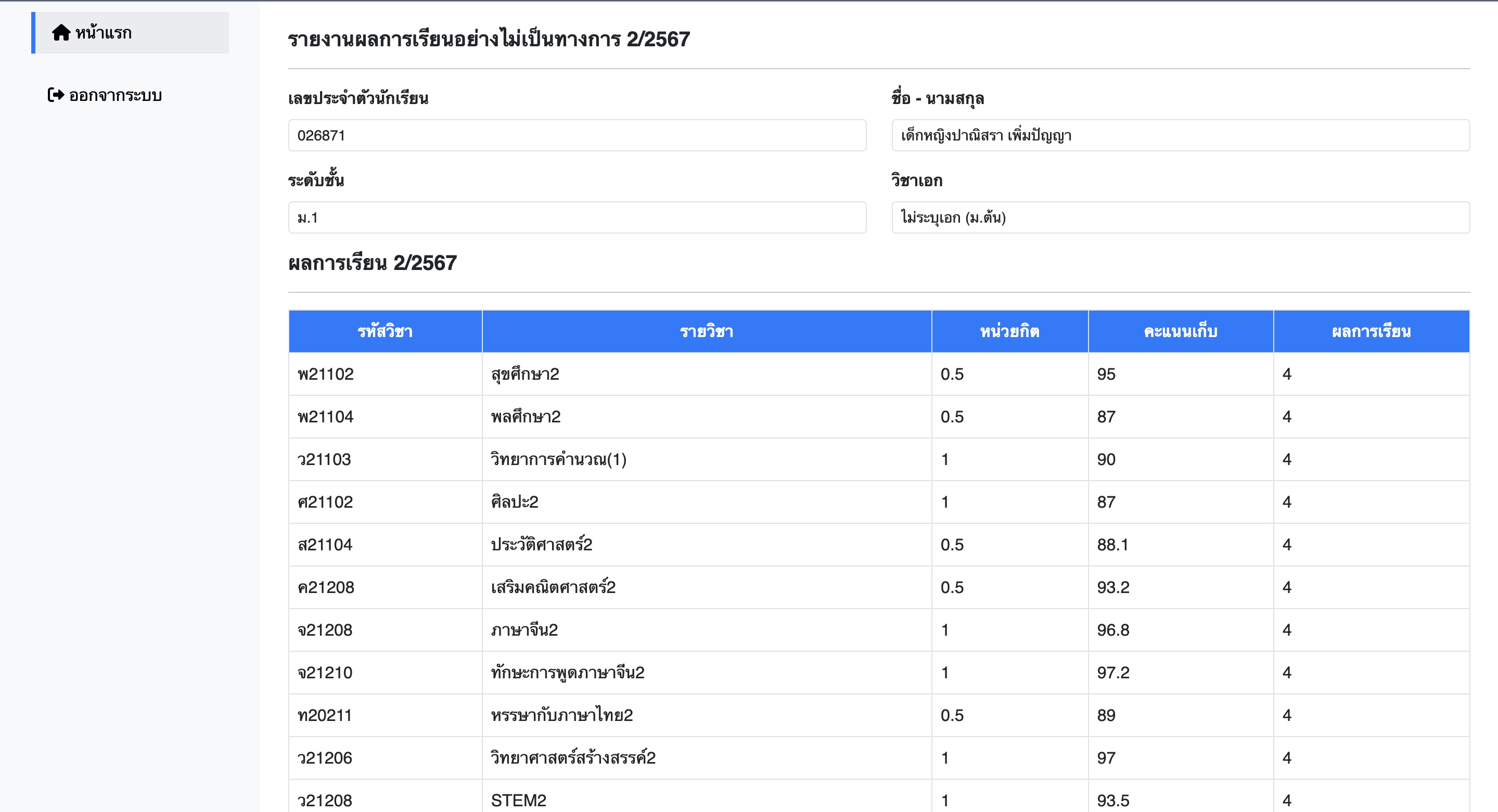Click the วิชาเอก label
This screenshot has width=1498, height=812.
tap(917, 181)
